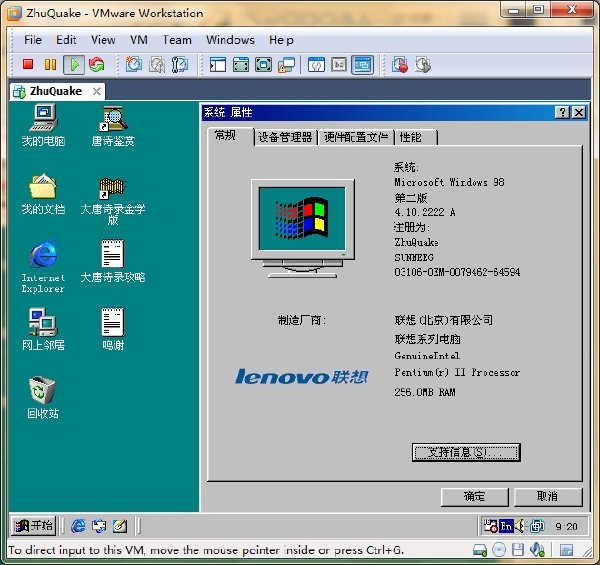Click the 开始 Start button
The width and height of the screenshot is (600, 565).
(34, 526)
